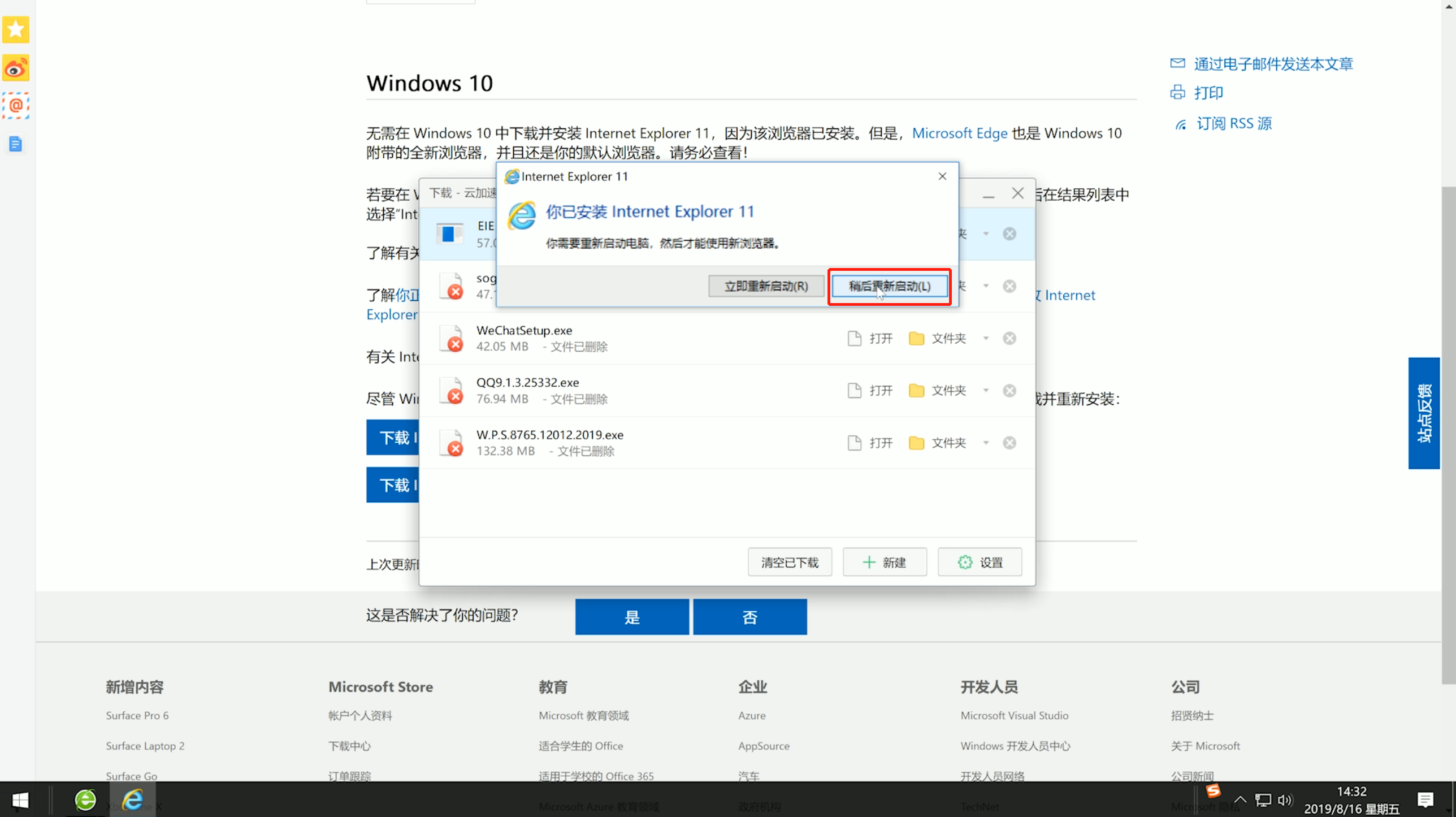The height and width of the screenshot is (817, 1456).
Task: Click network icon in system tray
Action: click(1263, 800)
